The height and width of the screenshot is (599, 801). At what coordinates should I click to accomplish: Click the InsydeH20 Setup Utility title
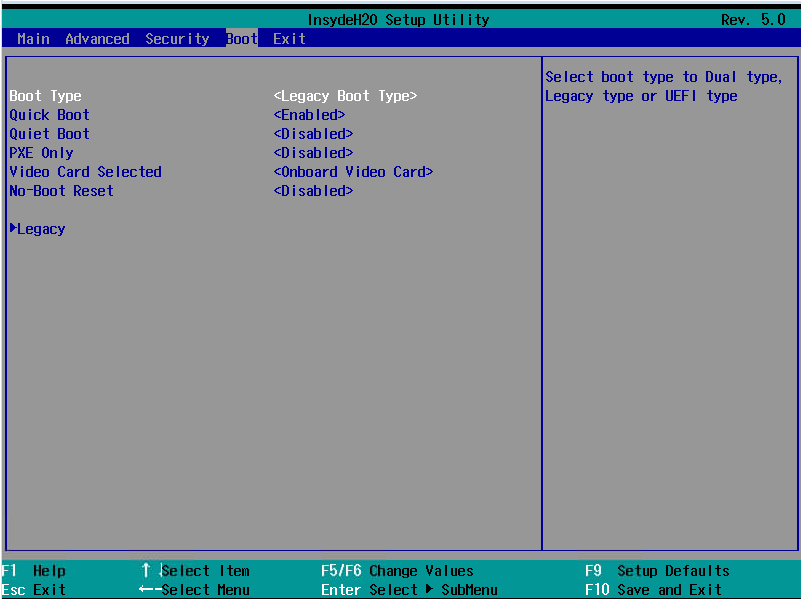tap(398, 20)
